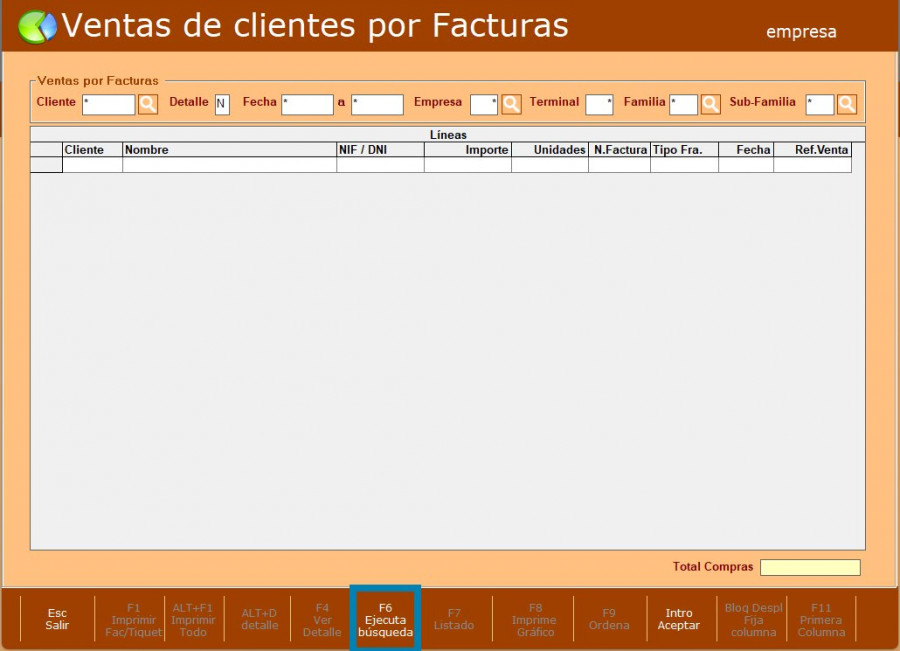Click the yellow Total Compras field

pos(809,567)
